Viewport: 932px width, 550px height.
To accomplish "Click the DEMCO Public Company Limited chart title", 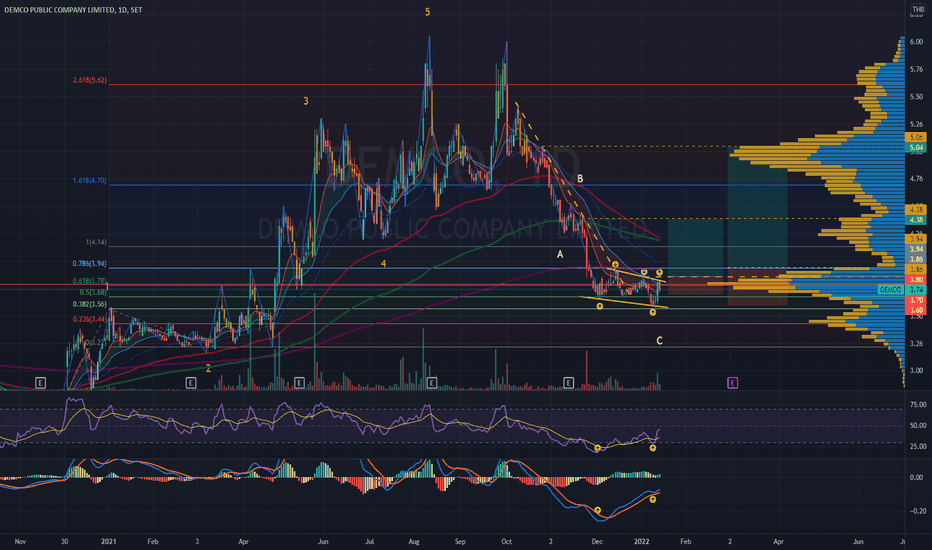I will tap(73, 10).
